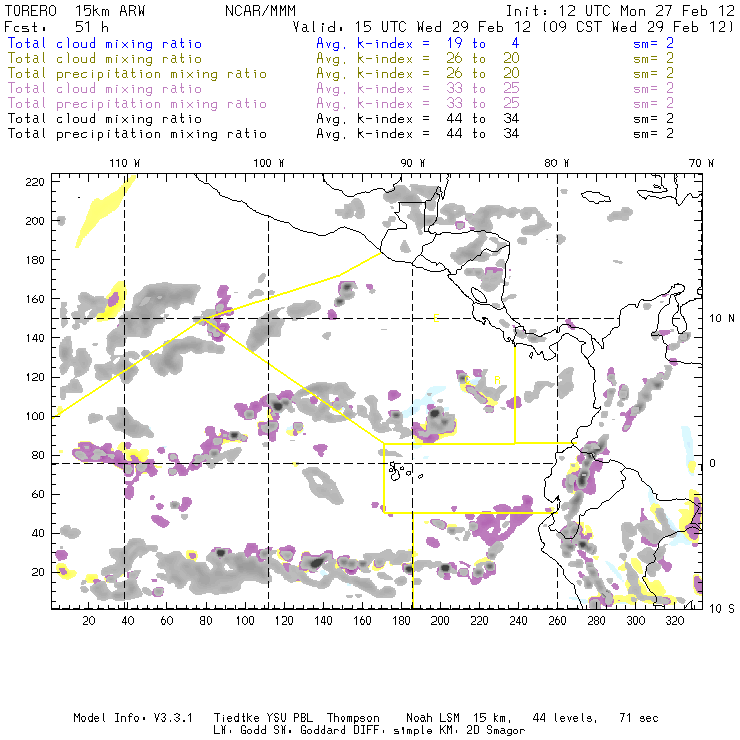Click the black "Total precipitation mixing ratio" legend label
The width and height of the screenshot is (740, 740).
137,134
